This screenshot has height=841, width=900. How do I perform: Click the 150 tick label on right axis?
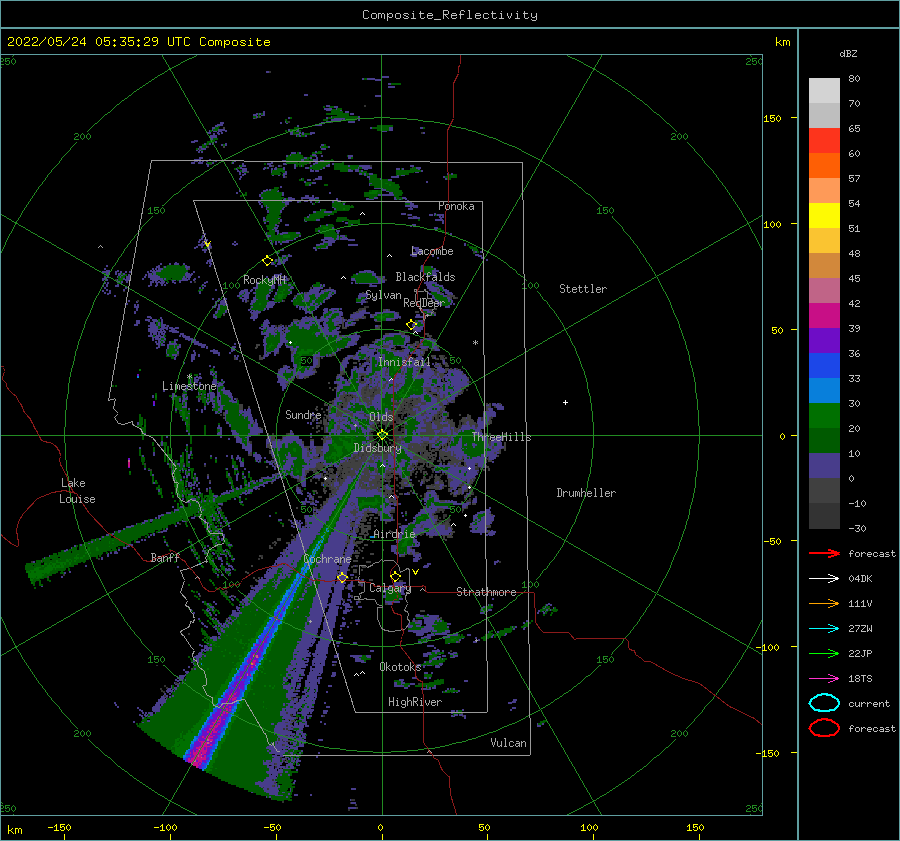pyautogui.click(x=772, y=118)
